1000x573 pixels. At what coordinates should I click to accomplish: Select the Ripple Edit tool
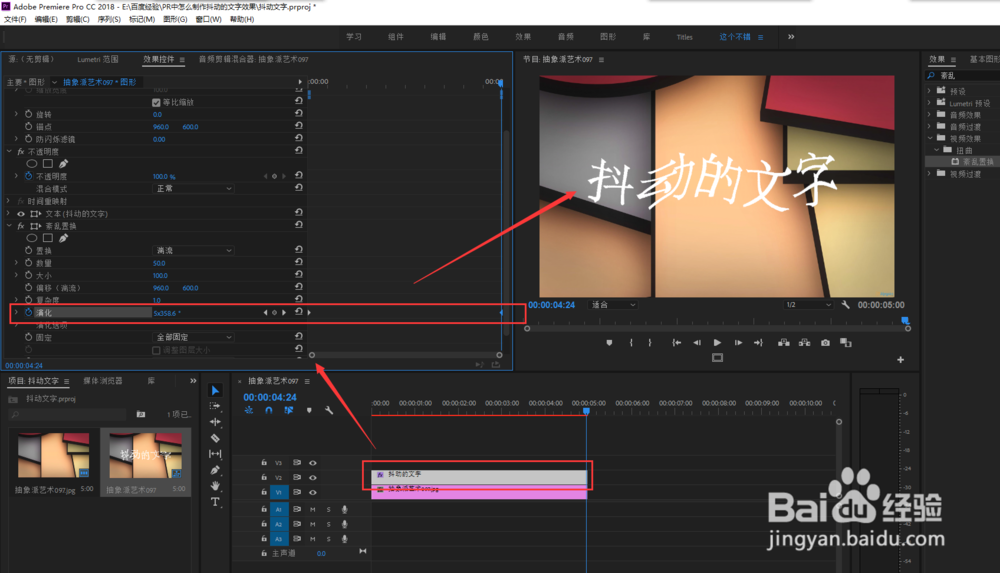(x=215, y=422)
